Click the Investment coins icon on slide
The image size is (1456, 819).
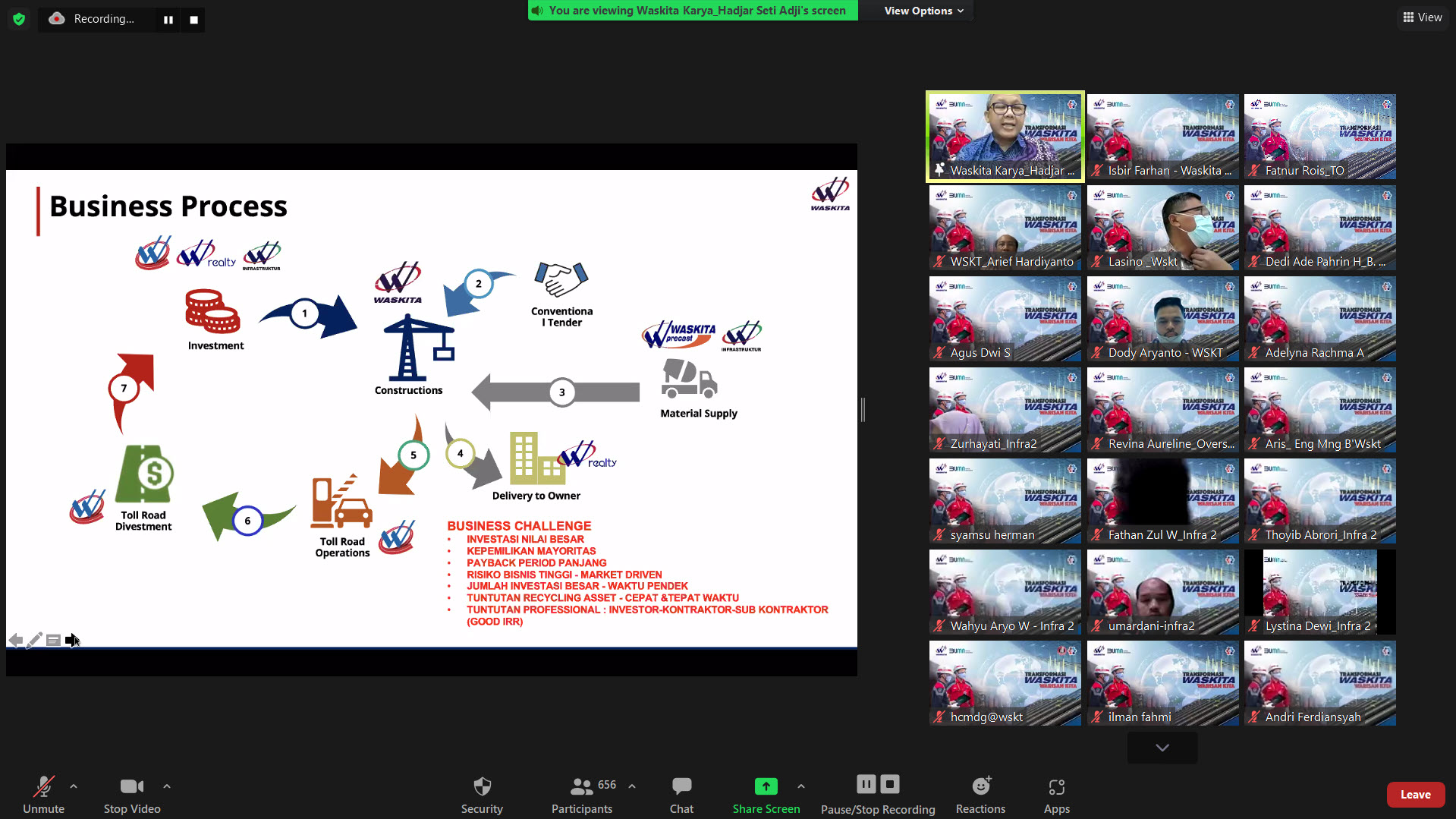212,311
